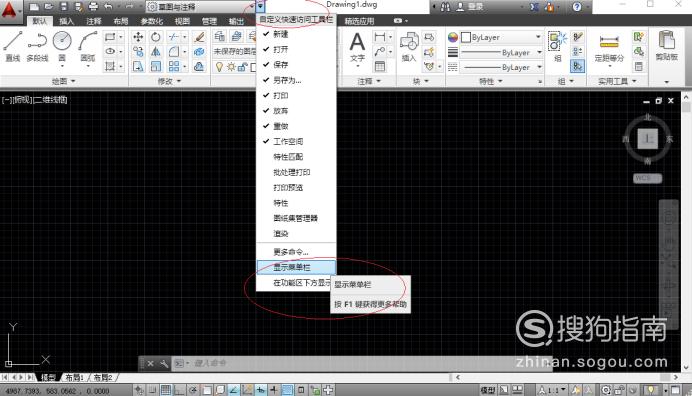Click the Rotate tool icon

[x=155, y=38]
